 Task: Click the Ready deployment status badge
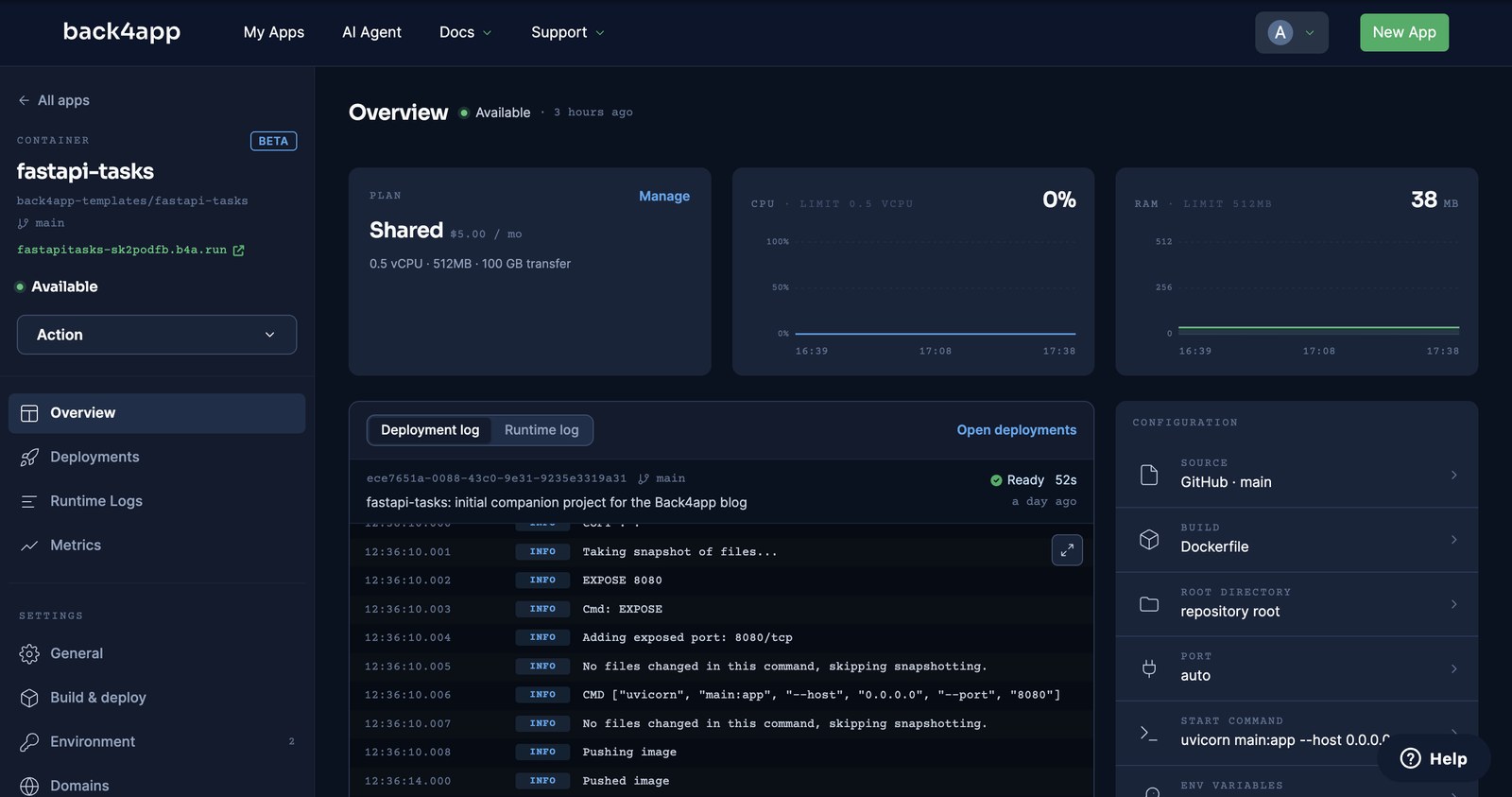[x=1017, y=480]
